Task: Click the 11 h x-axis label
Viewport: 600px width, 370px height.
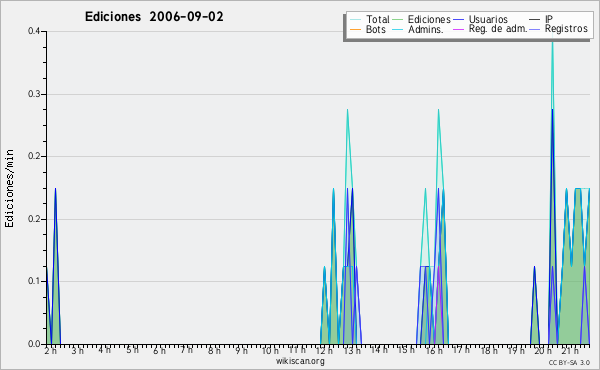Action: coord(297,350)
